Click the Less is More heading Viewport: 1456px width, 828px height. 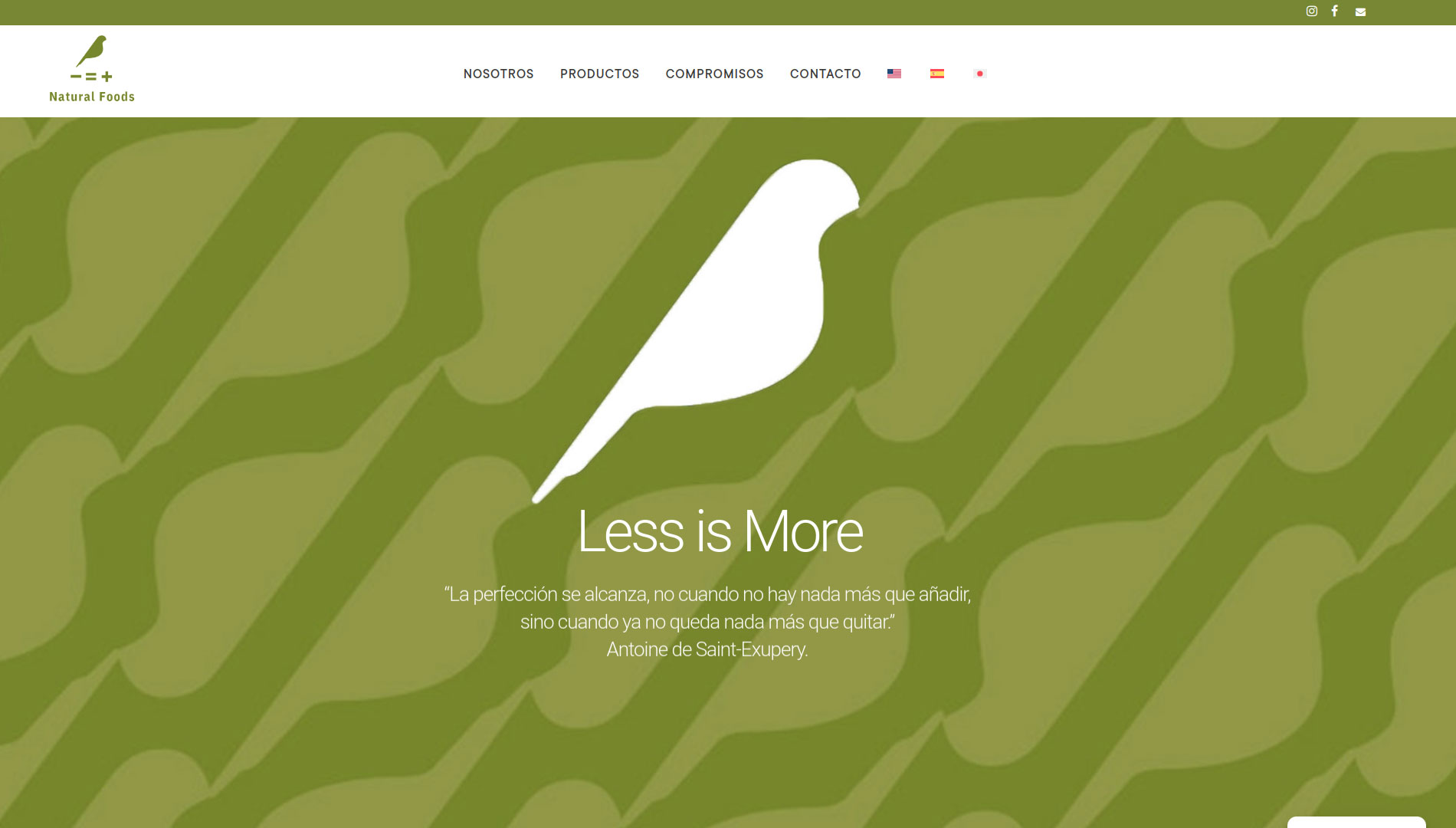(720, 531)
